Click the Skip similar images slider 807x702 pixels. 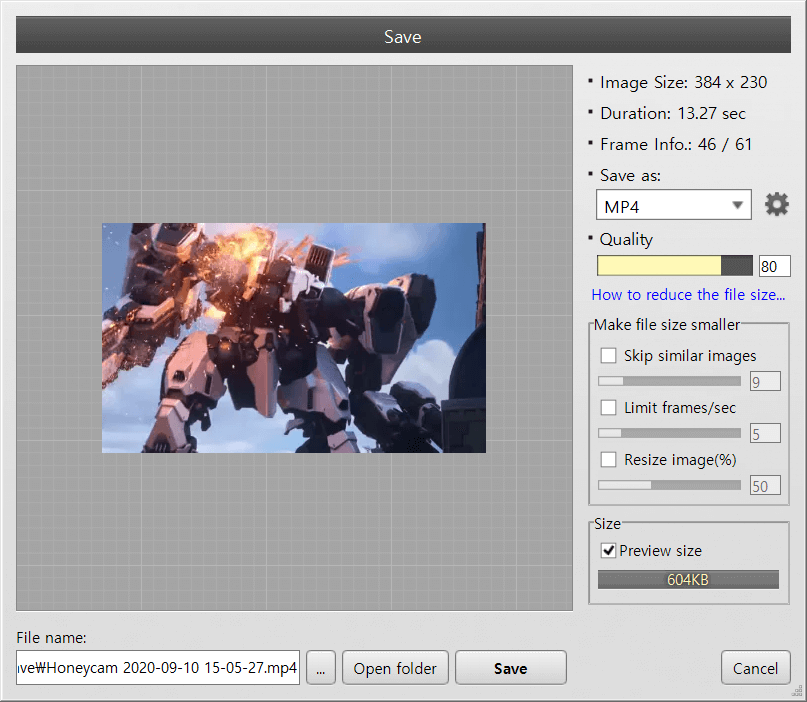669,381
